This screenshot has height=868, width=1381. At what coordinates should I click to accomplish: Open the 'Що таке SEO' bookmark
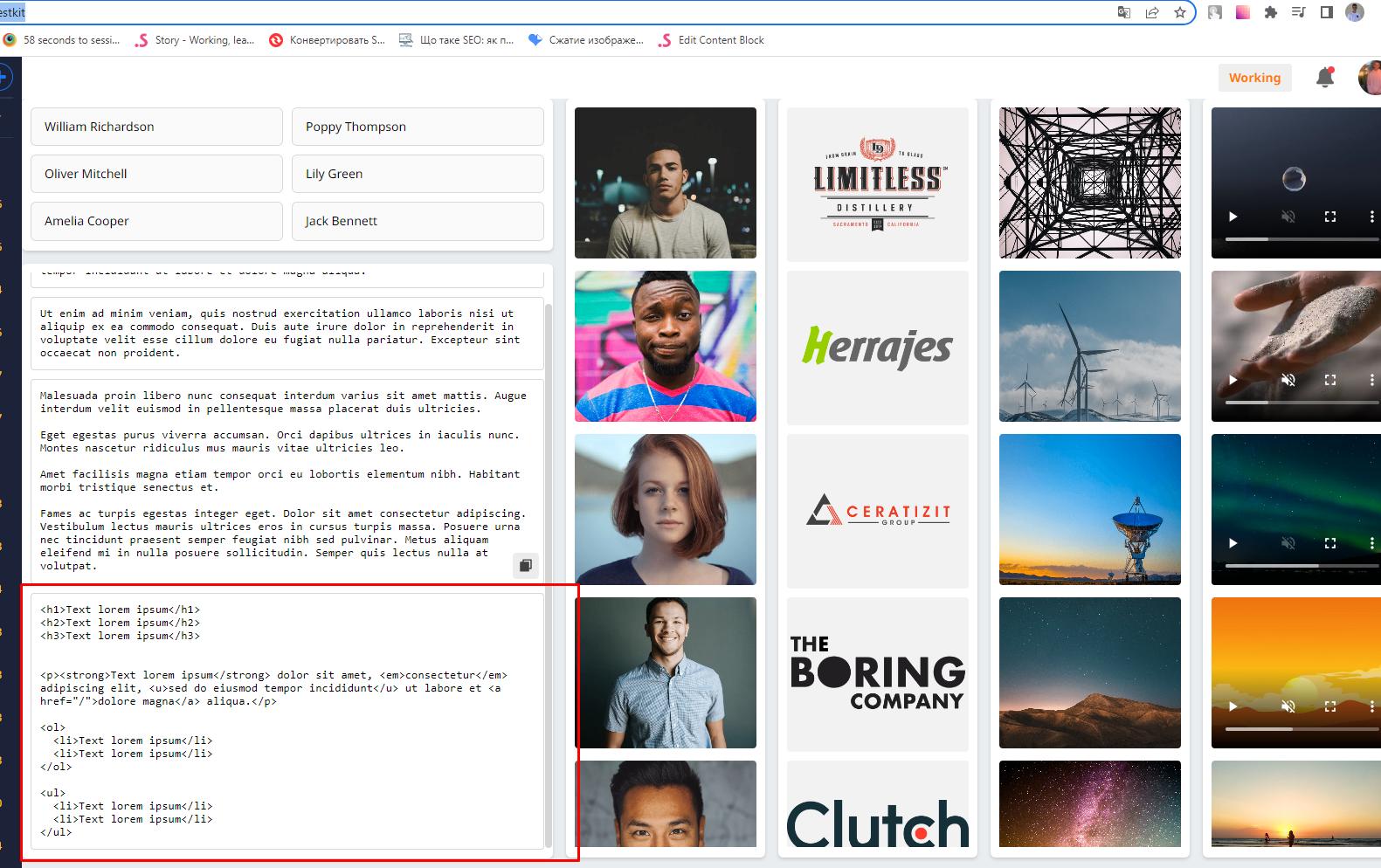click(456, 40)
